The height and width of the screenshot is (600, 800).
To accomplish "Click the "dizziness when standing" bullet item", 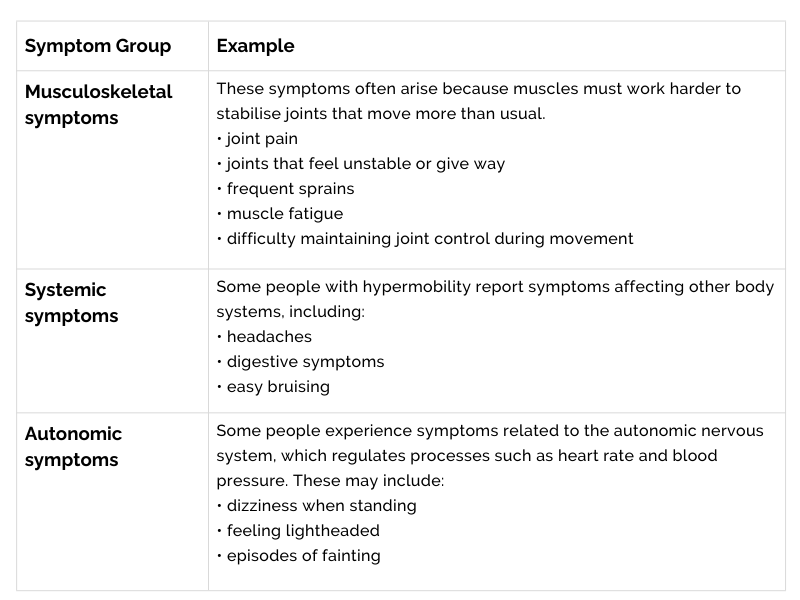I will [x=321, y=506].
